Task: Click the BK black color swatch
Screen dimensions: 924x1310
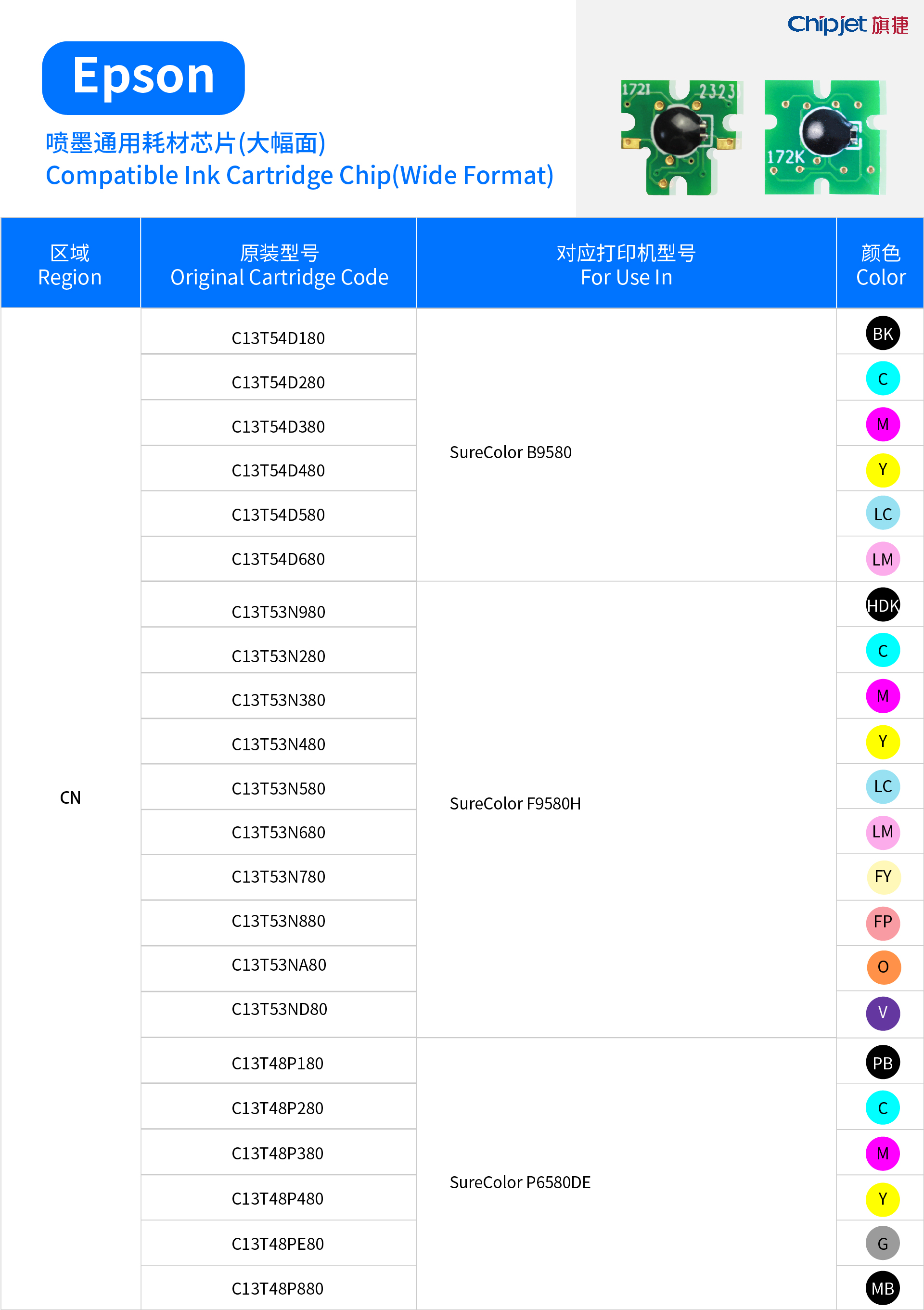Action: click(x=883, y=333)
